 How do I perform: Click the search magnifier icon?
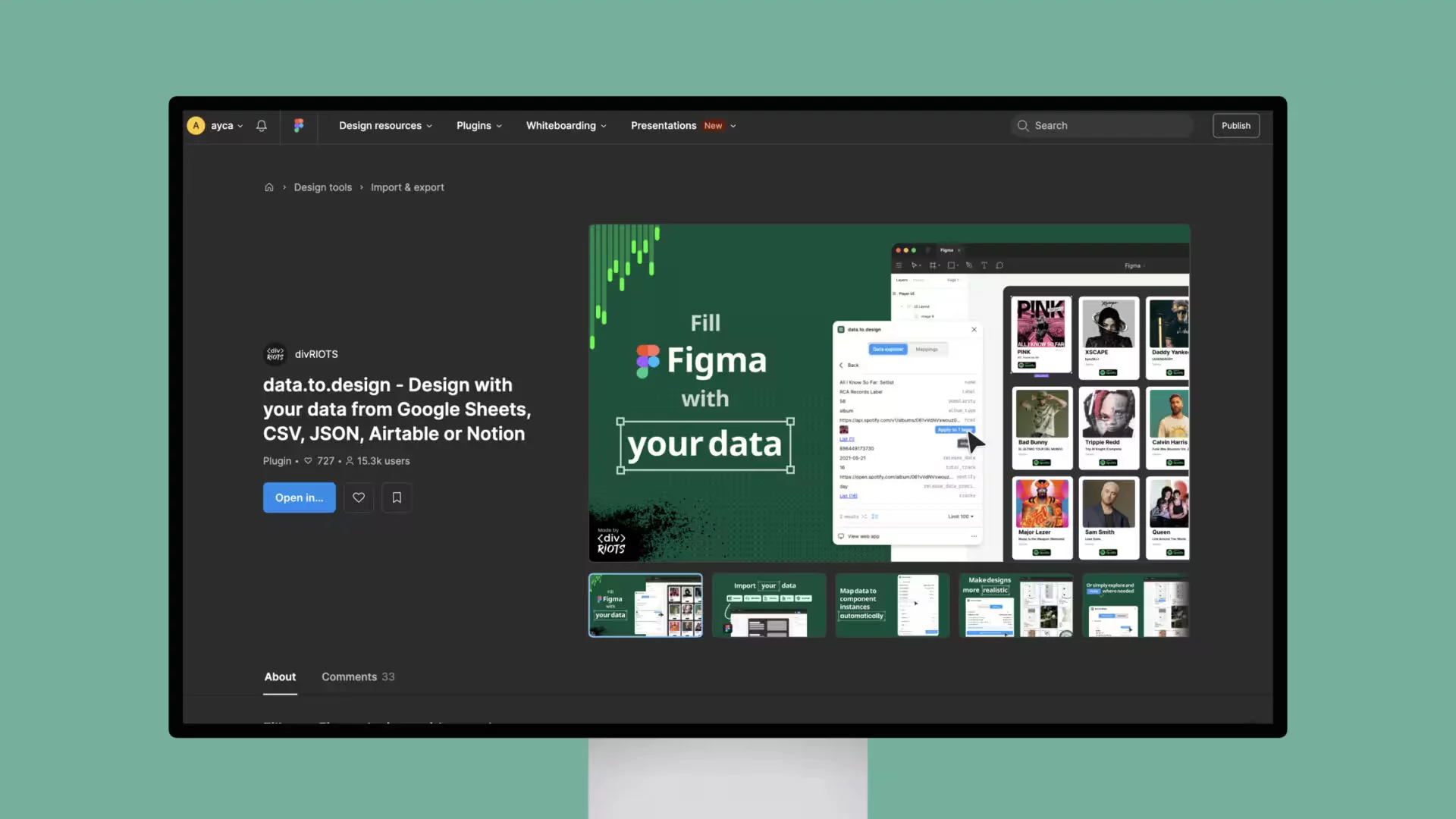pyautogui.click(x=1022, y=125)
